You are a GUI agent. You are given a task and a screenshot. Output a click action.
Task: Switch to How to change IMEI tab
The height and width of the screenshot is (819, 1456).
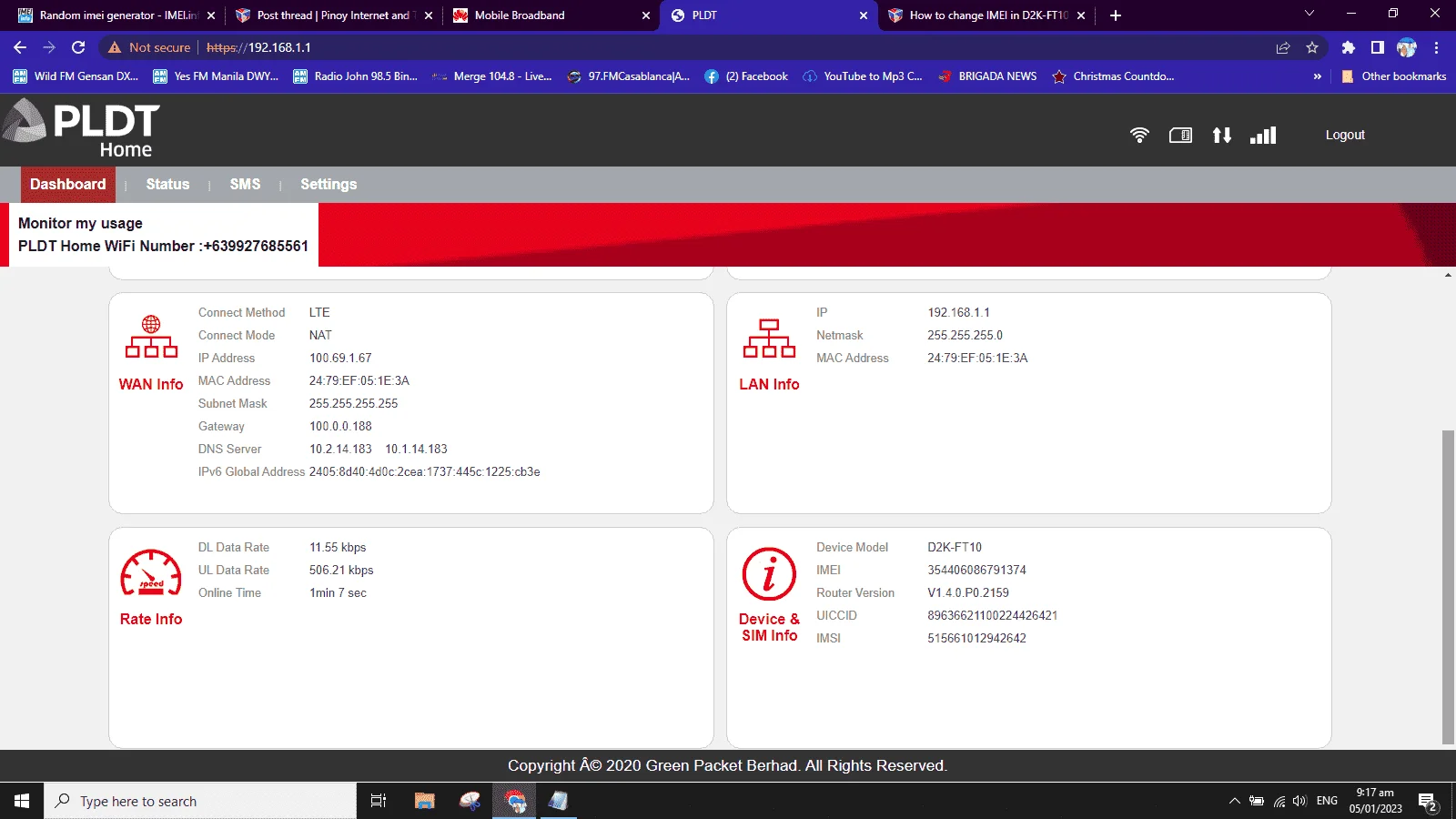pos(986,15)
